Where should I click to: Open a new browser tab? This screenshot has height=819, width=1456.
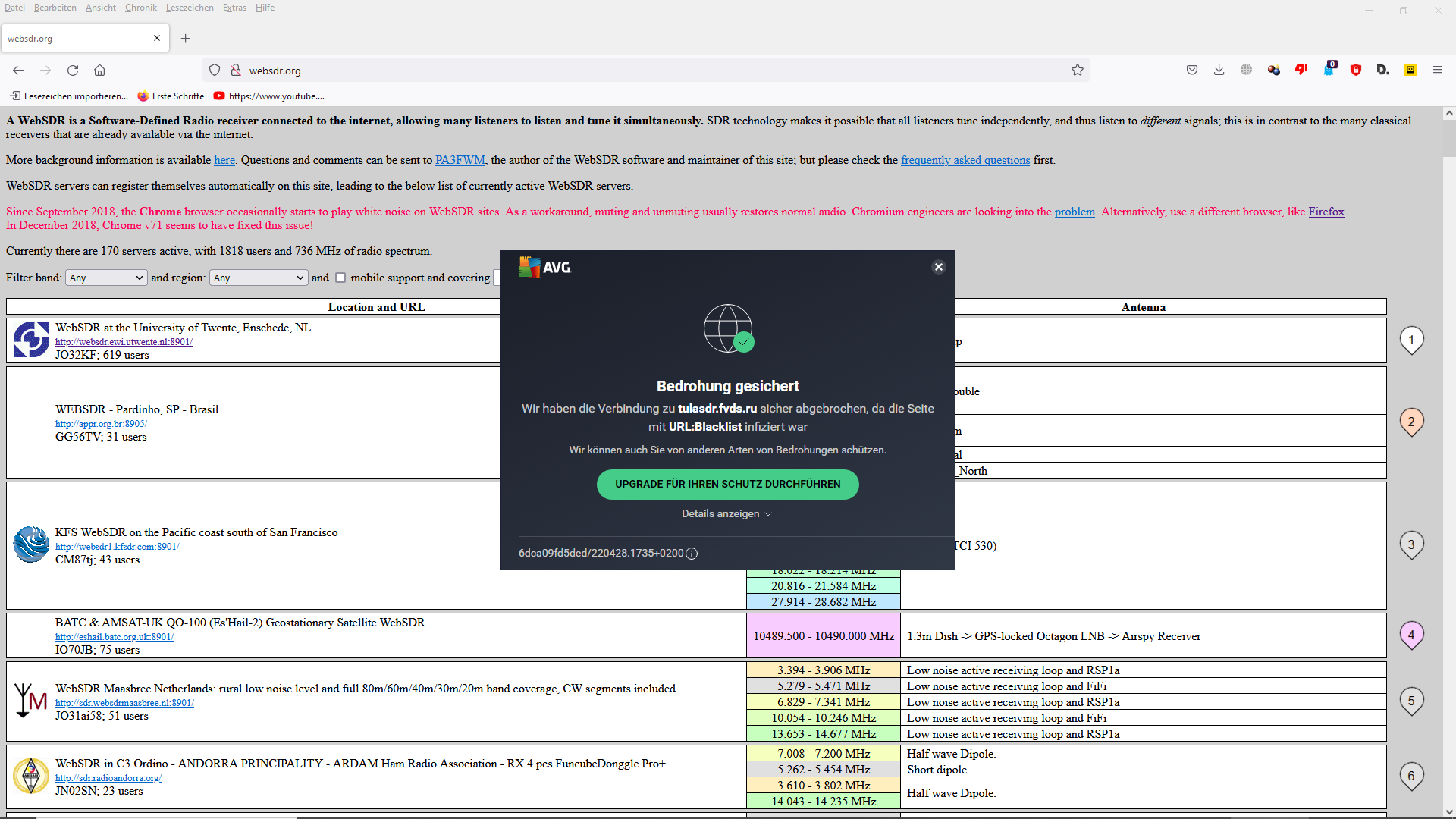(x=186, y=38)
